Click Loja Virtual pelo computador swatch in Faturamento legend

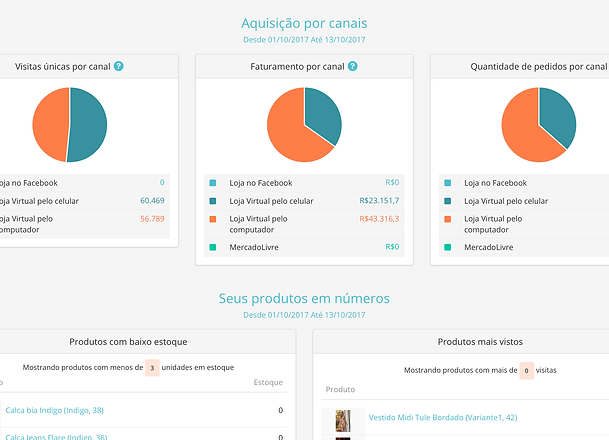pos(213,219)
